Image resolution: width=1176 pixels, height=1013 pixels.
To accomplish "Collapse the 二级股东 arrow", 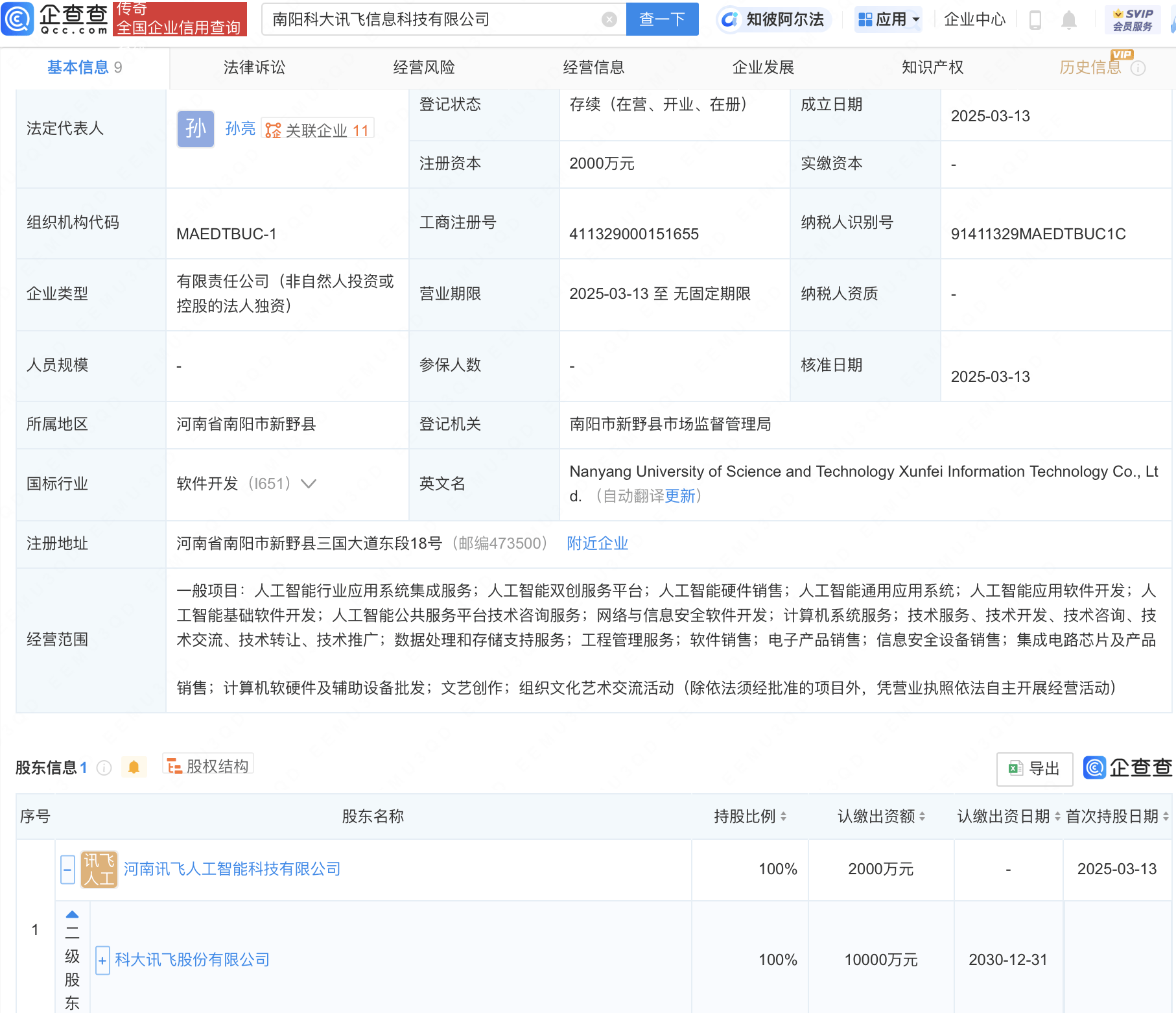I will (x=72, y=914).
